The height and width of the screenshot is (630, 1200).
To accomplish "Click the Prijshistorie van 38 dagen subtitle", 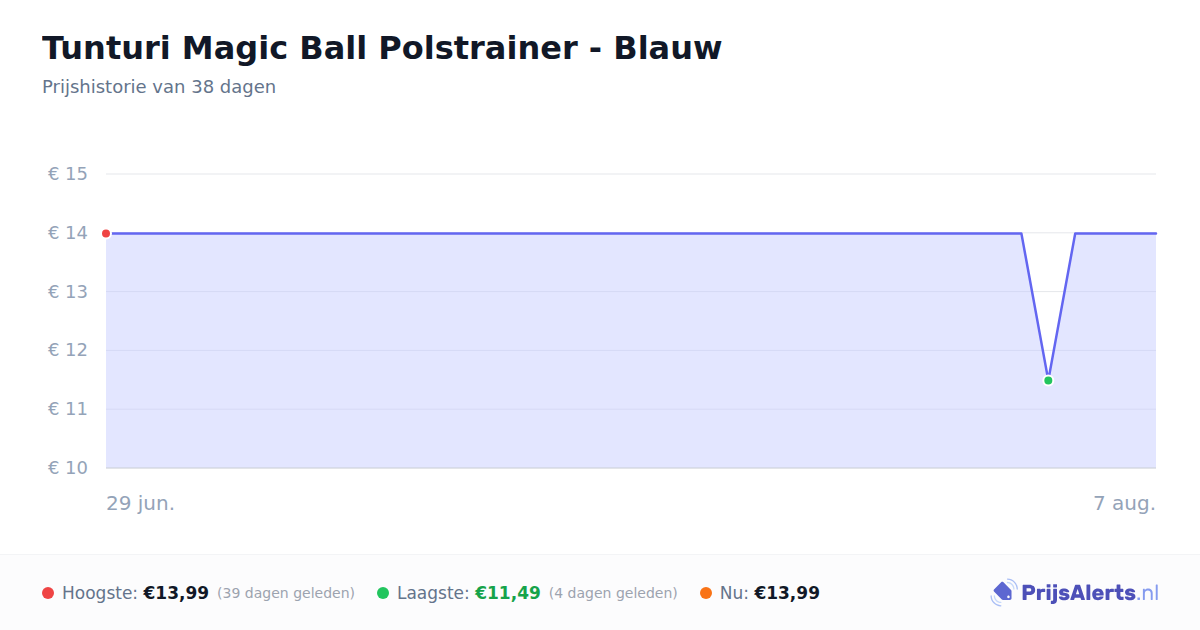I will [x=159, y=87].
